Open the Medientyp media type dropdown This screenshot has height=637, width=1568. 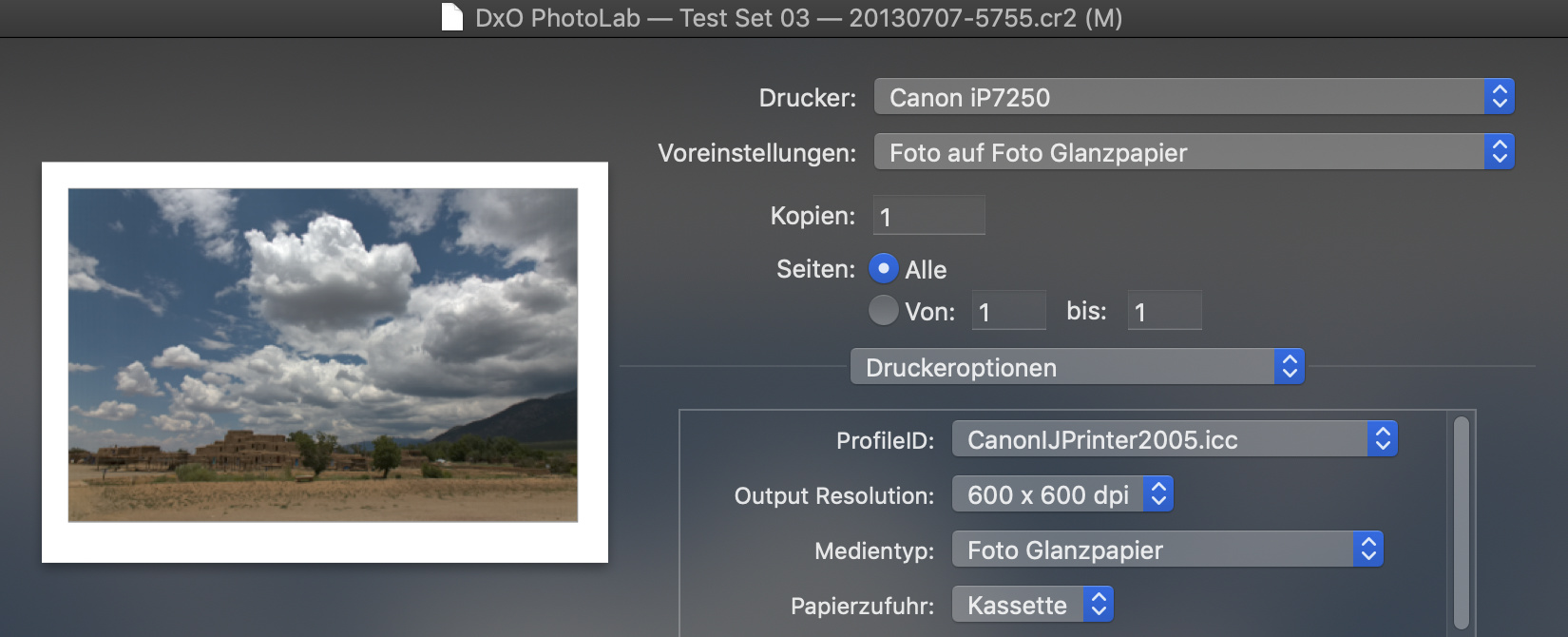click(1153, 550)
